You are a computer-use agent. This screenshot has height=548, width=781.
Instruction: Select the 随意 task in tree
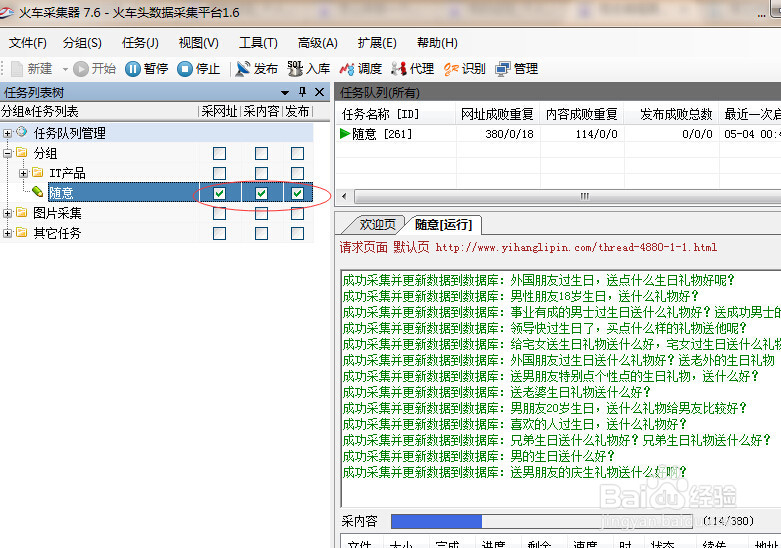click(x=61, y=193)
